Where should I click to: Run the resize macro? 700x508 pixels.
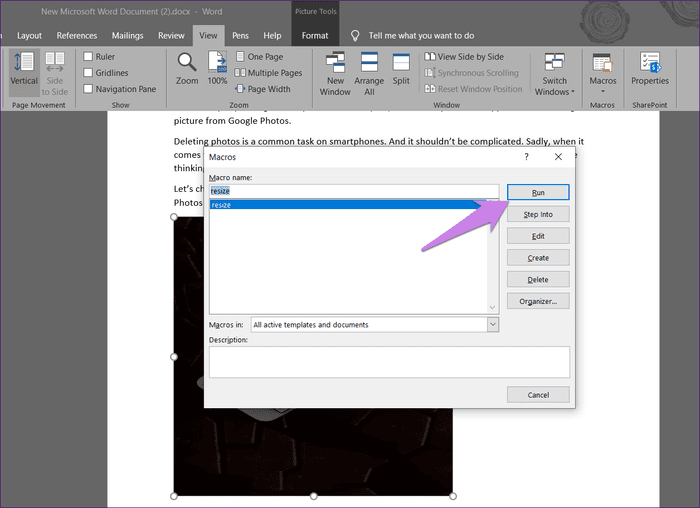point(538,192)
